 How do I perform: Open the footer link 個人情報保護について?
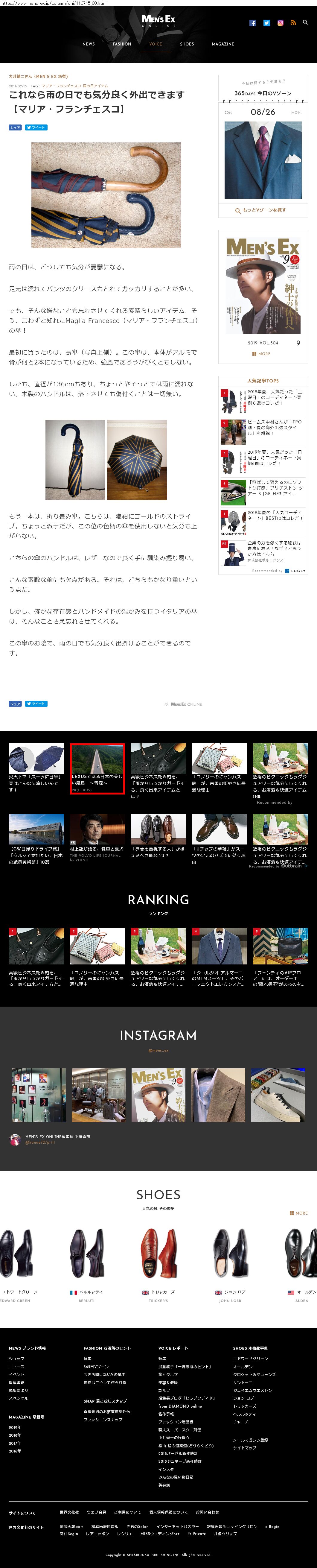click(x=168, y=1512)
